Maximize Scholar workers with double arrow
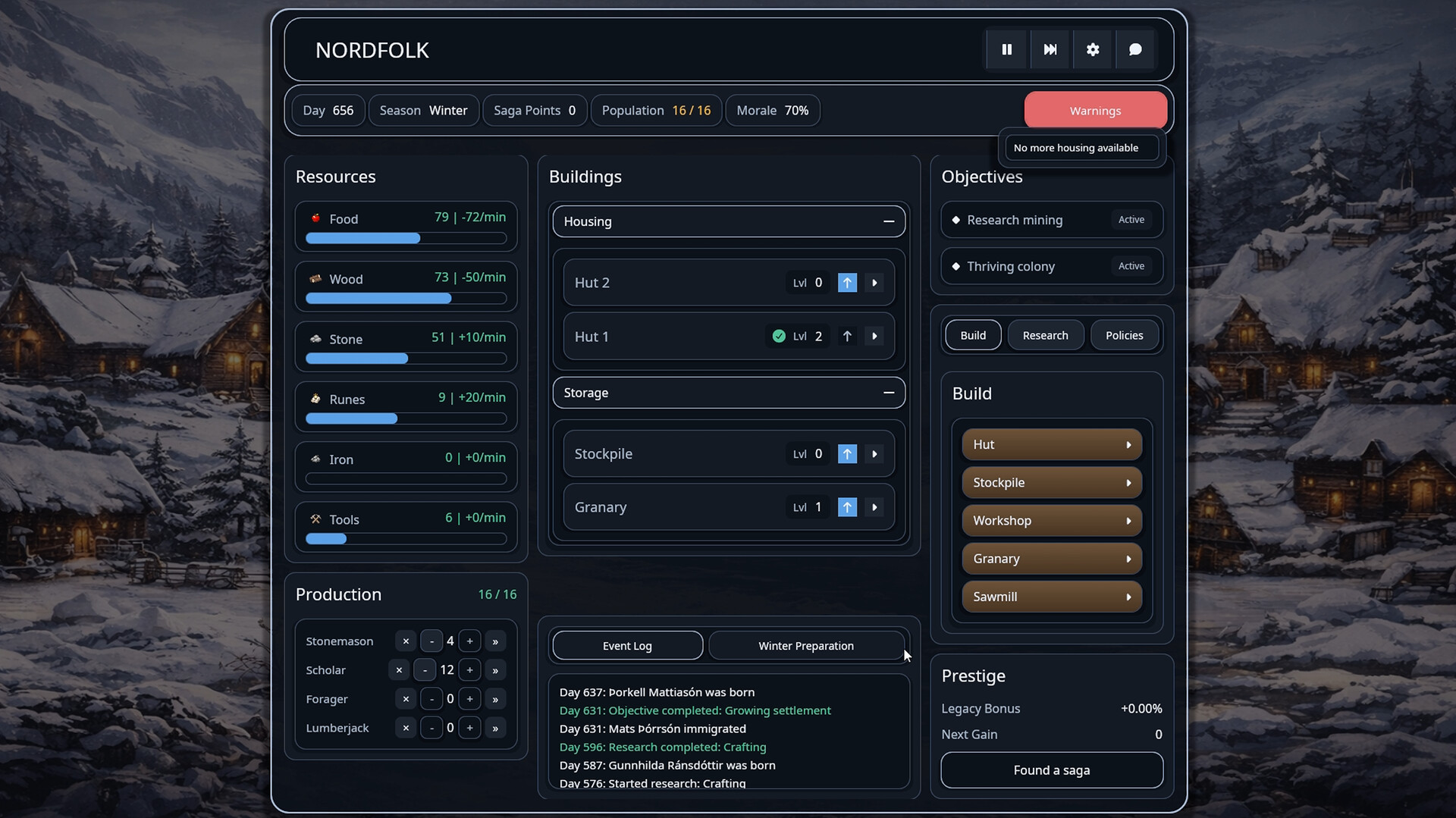The width and height of the screenshot is (1456, 818). [x=495, y=670]
